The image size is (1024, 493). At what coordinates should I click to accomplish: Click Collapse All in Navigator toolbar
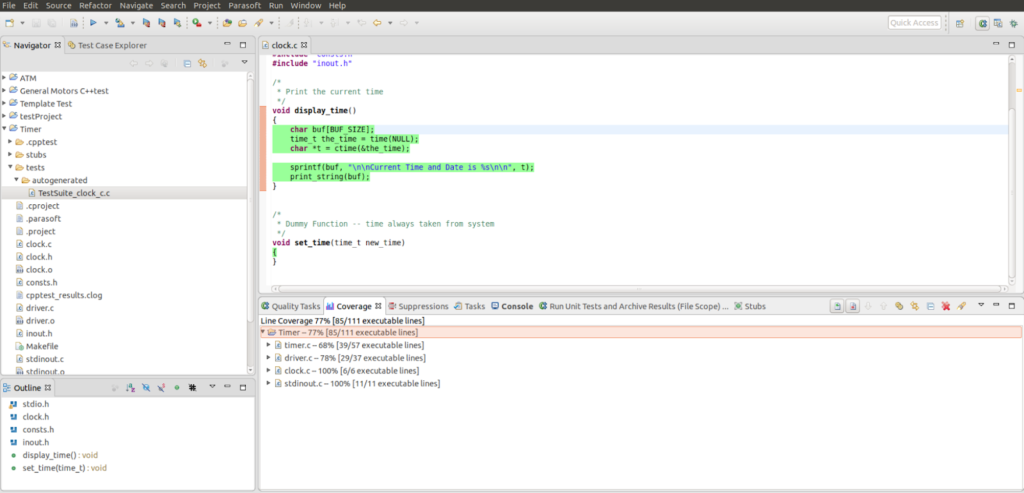coord(186,63)
